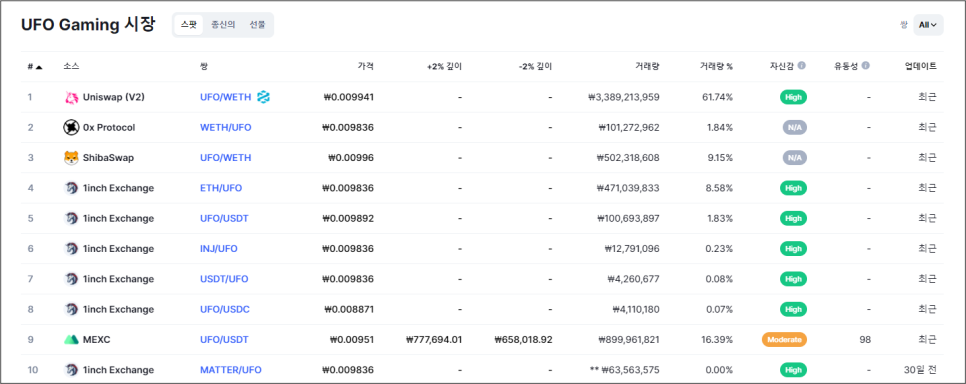Open the MATTER/UFO pair link
Image resolution: width=966 pixels, height=384 pixels.
click(x=231, y=370)
